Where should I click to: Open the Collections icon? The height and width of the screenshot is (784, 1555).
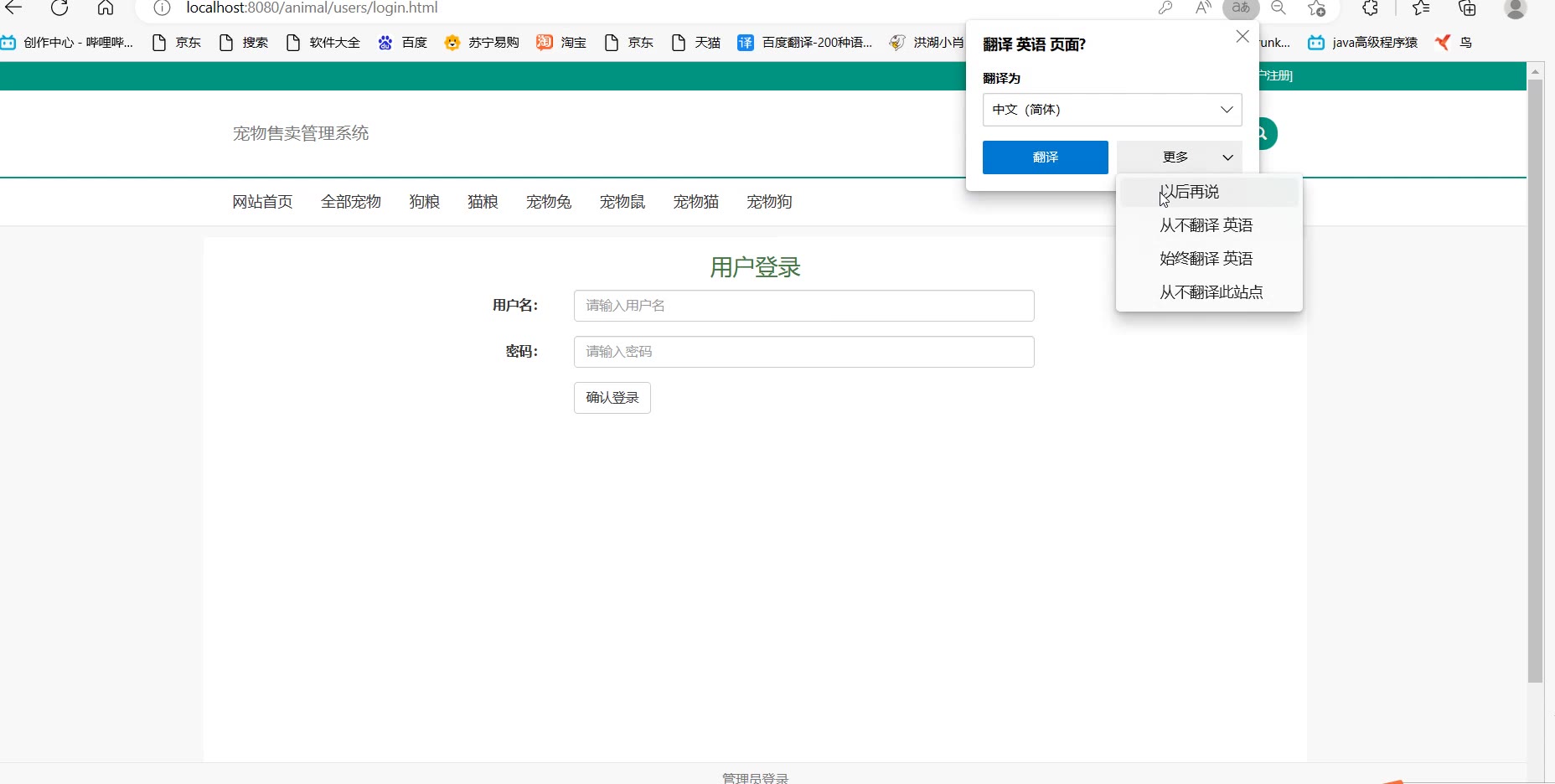[1467, 8]
